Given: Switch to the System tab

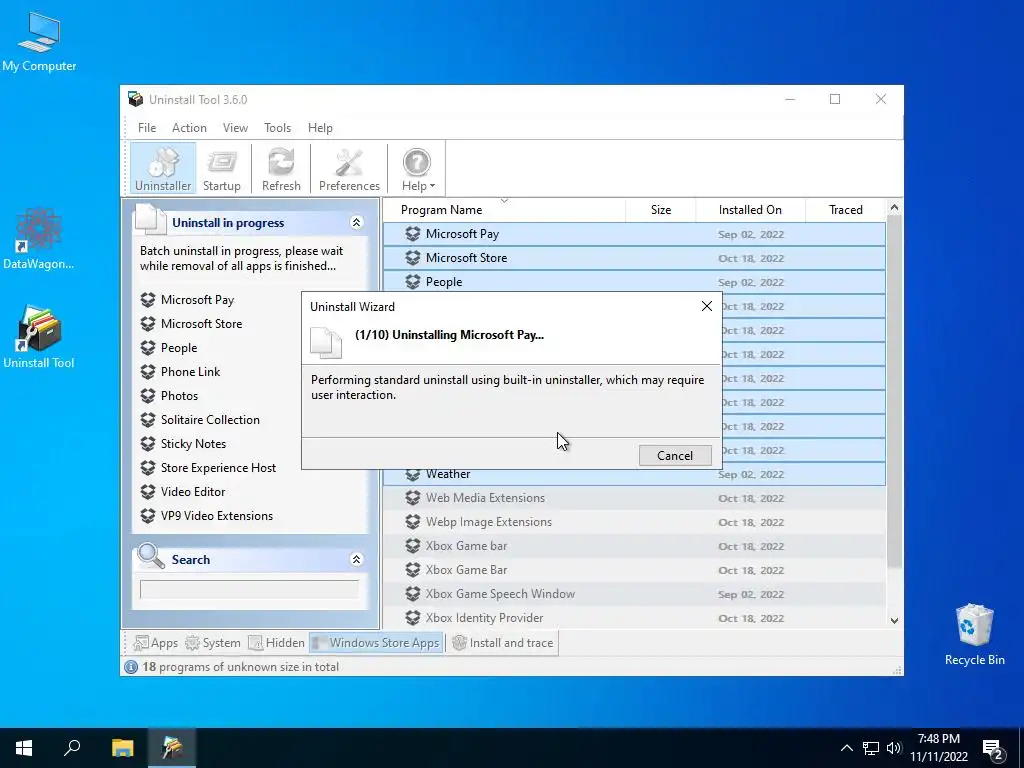Looking at the screenshot, I should pos(213,643).
